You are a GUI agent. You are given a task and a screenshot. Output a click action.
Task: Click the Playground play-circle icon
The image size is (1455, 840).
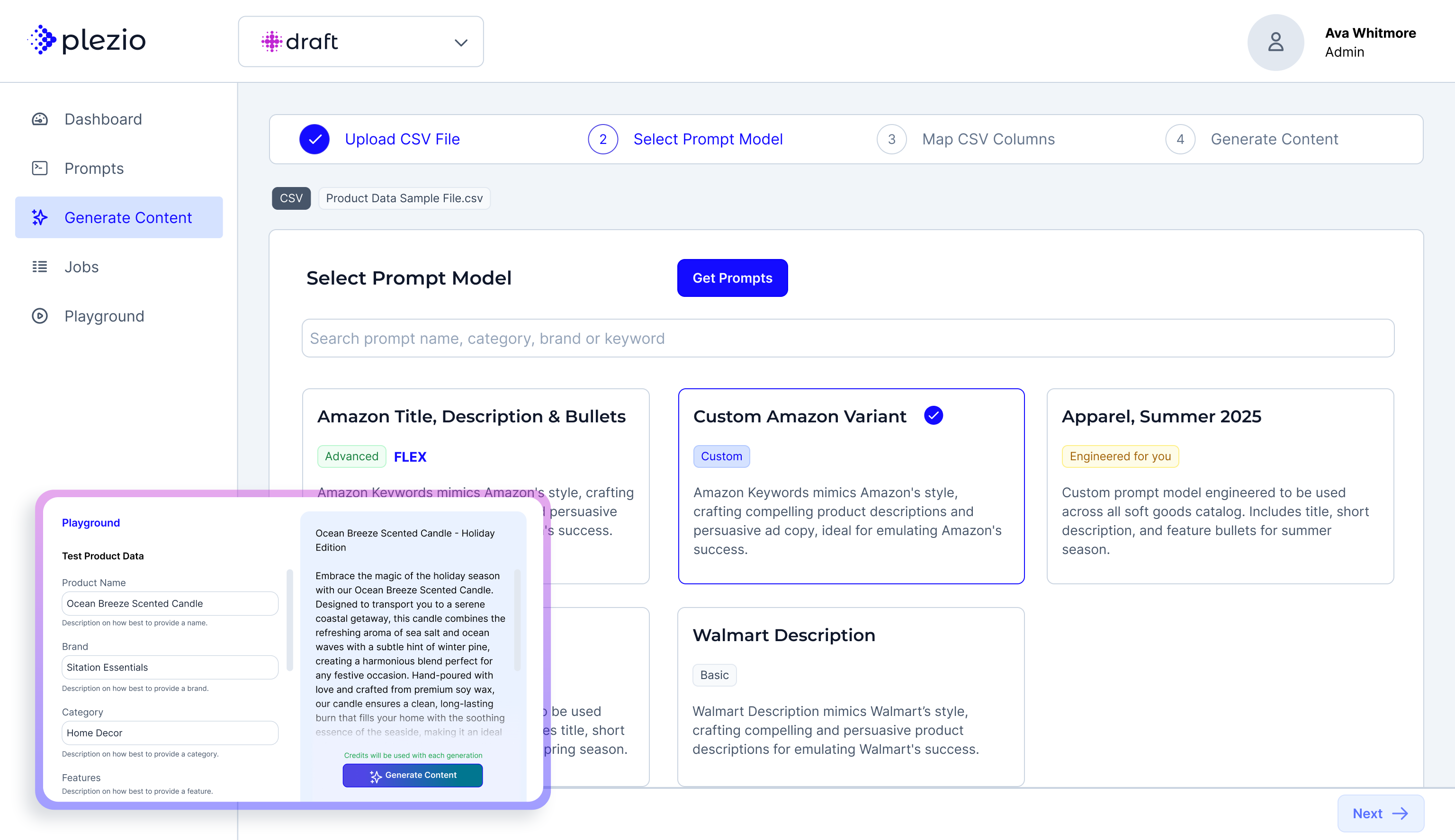pyautogui.click(x=40, y=316)
